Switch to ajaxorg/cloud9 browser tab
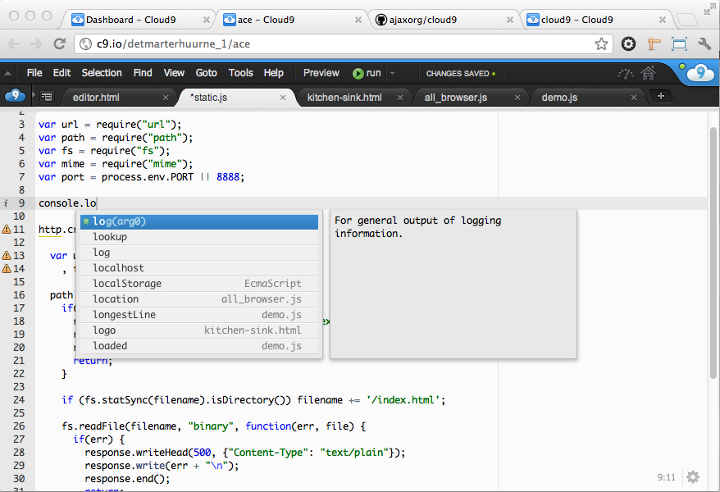Screen dimensions: 720x492 (444, 19)
